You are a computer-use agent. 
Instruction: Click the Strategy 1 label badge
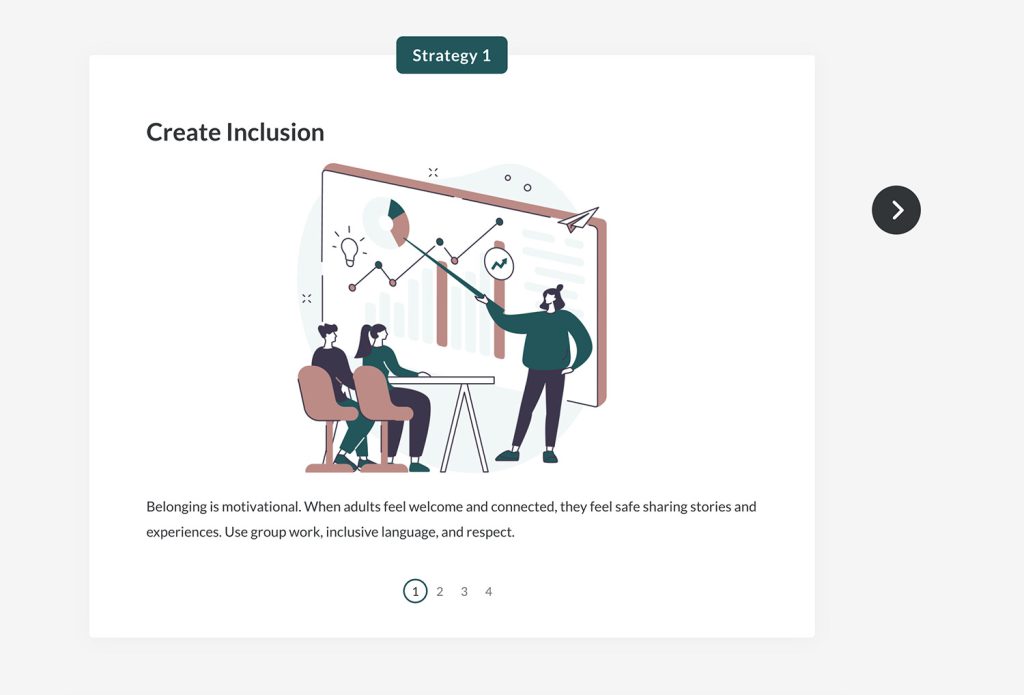point(452,55)
